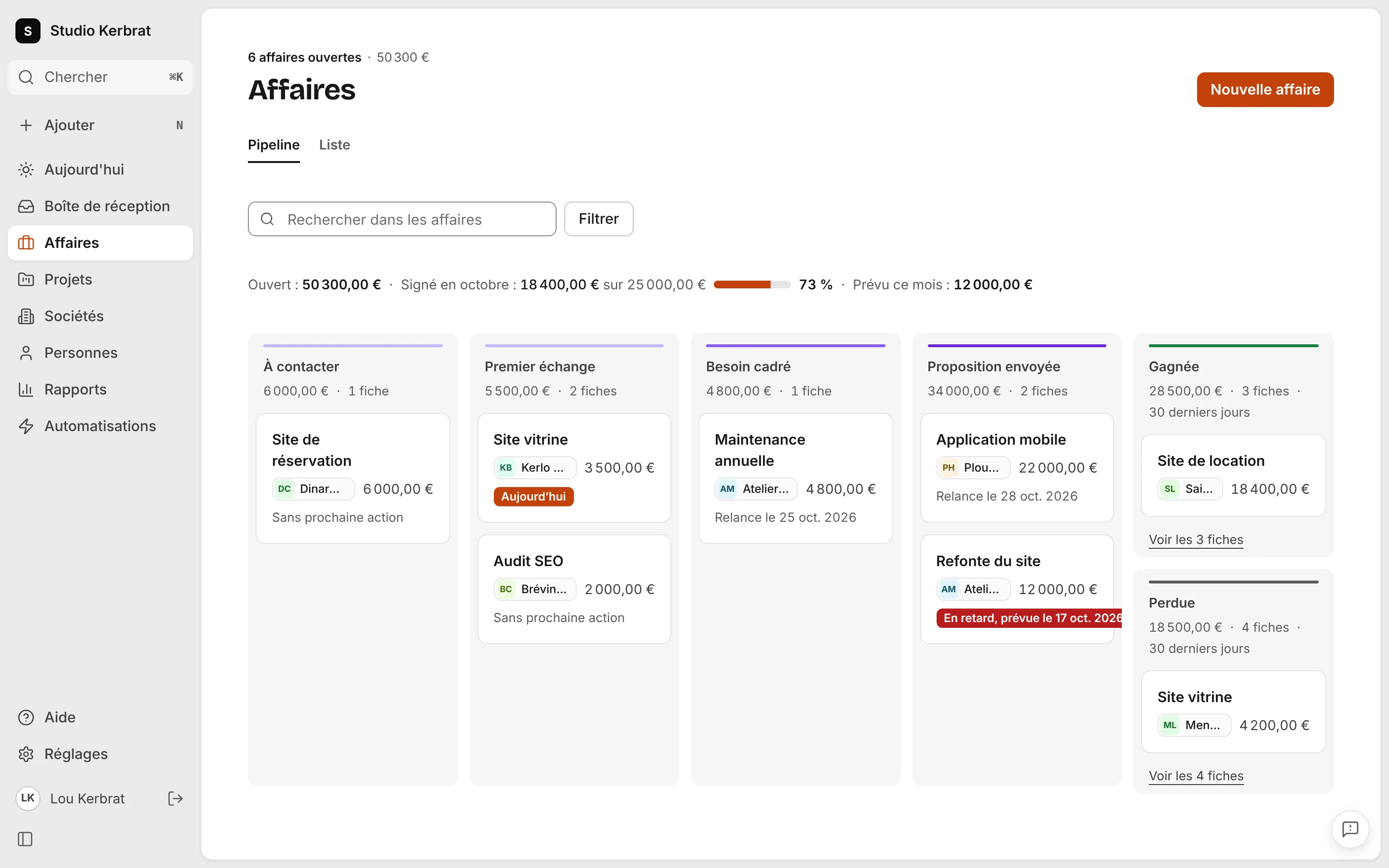Open the Filtrer button

tap(599, 219)
